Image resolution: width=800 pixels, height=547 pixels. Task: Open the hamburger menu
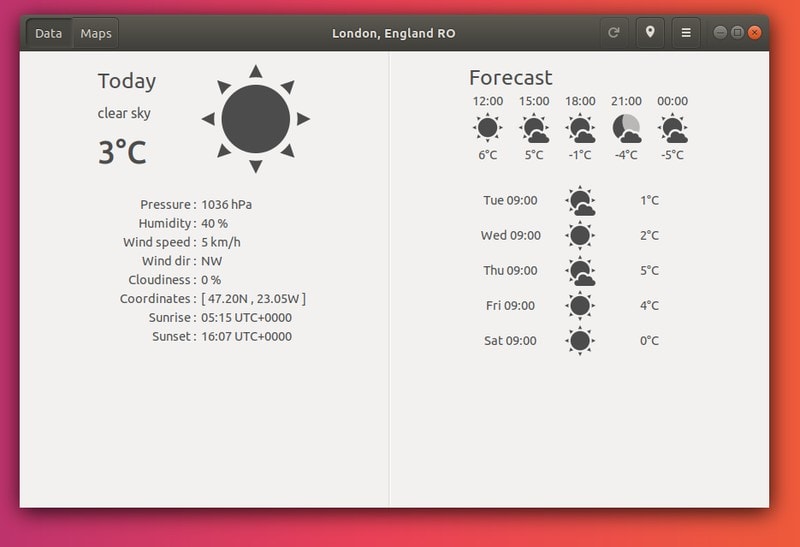686,33
